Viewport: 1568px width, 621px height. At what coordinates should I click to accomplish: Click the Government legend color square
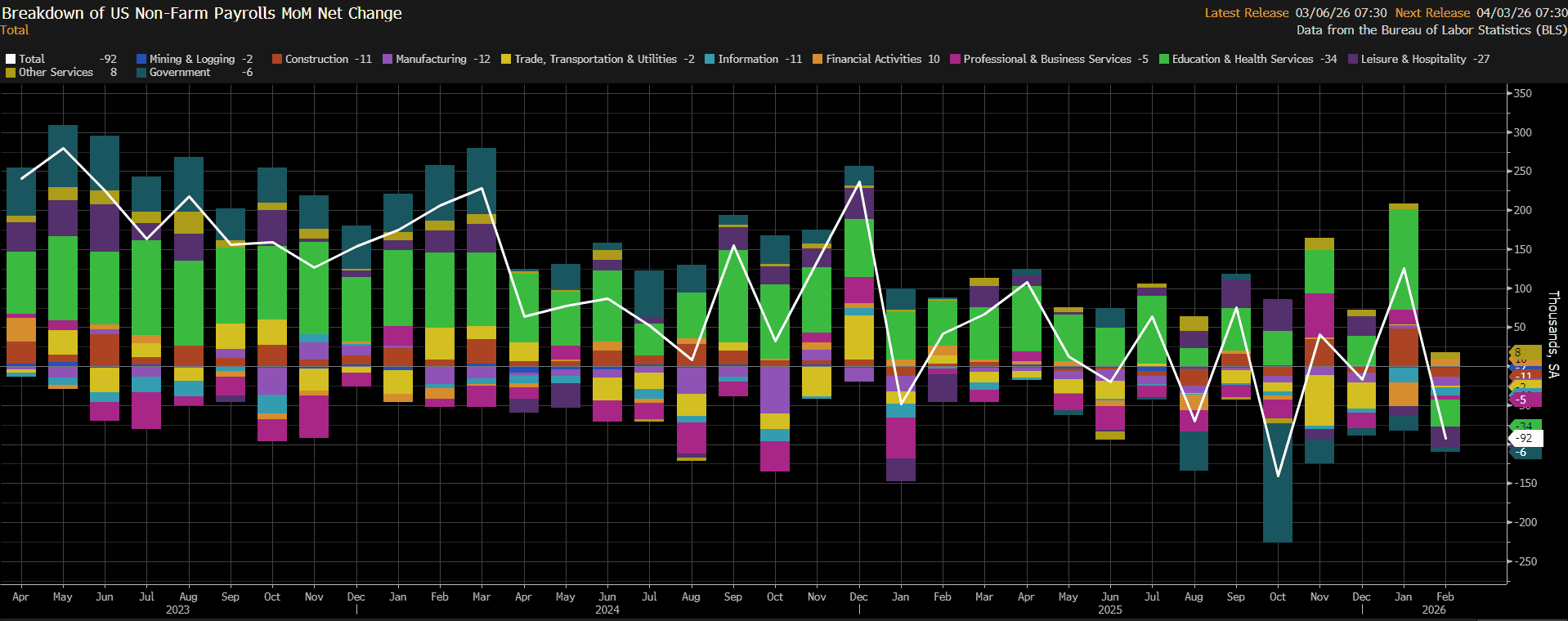pos(141,72)
